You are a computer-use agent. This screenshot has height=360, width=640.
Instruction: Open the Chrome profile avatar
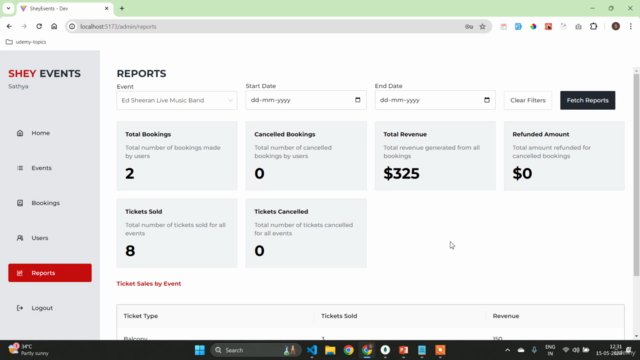click(x=616, y=27)
